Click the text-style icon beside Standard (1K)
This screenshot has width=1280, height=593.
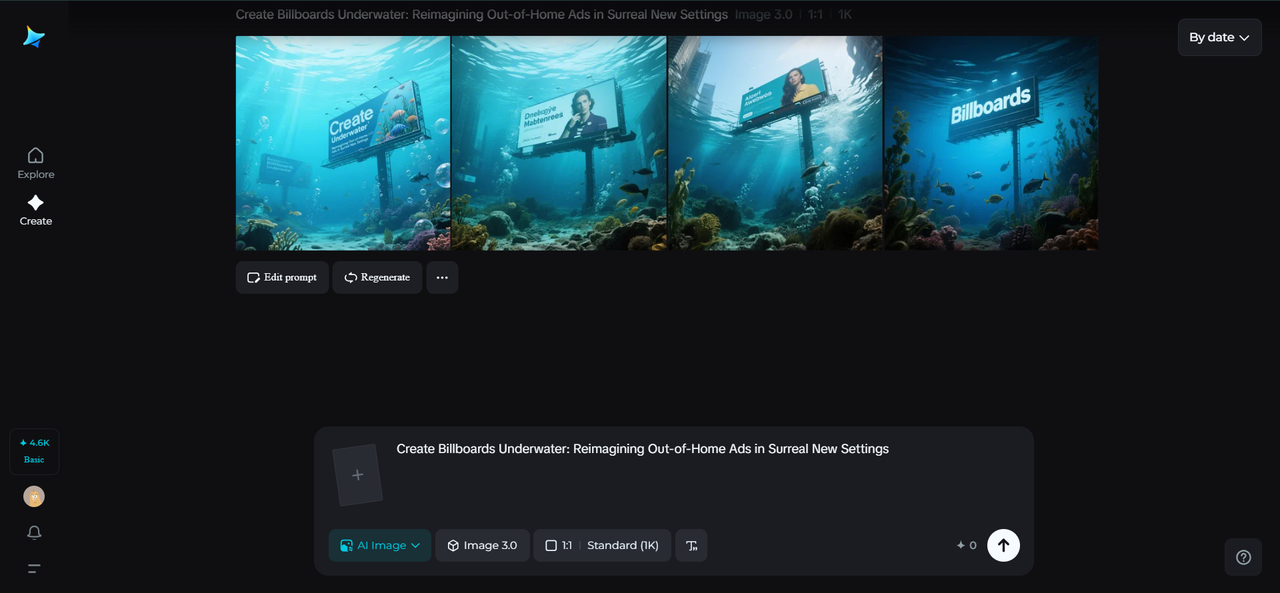click(x=691, y=545)
